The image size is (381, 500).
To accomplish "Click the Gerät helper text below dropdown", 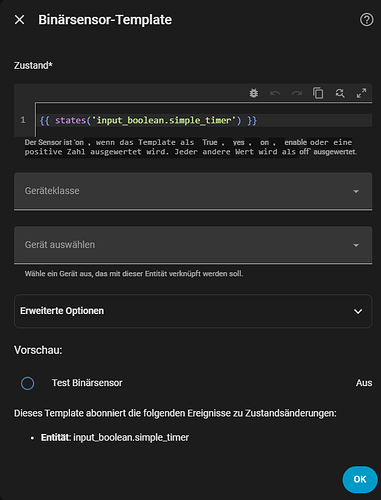I will click(134, 274).
